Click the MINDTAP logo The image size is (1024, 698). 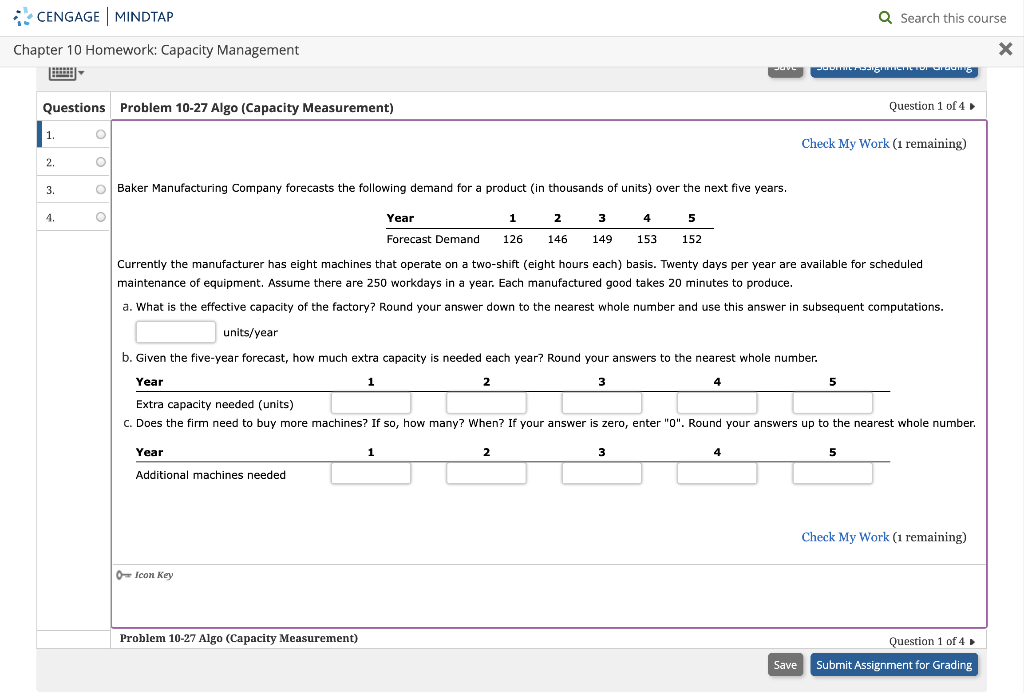[143, 16]
